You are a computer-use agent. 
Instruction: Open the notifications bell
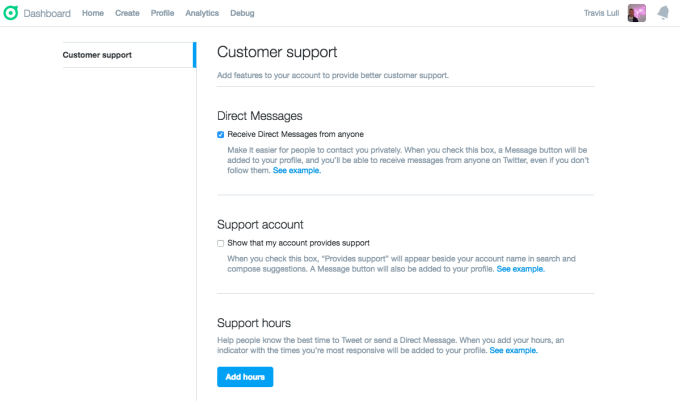pos(663,13)
